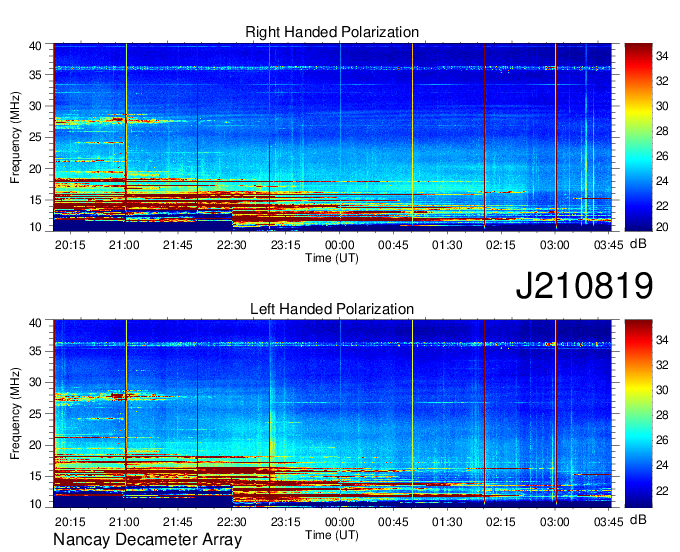
Task: Click the 20 dB tick on Right Handed colorbar
Action: 662,227
